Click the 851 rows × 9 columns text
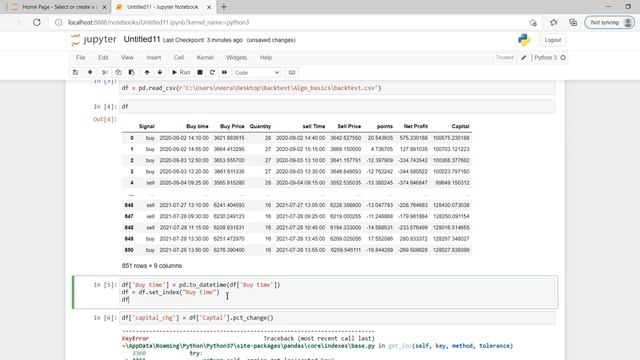The image size is (640, 360). (x=152, y=266)
